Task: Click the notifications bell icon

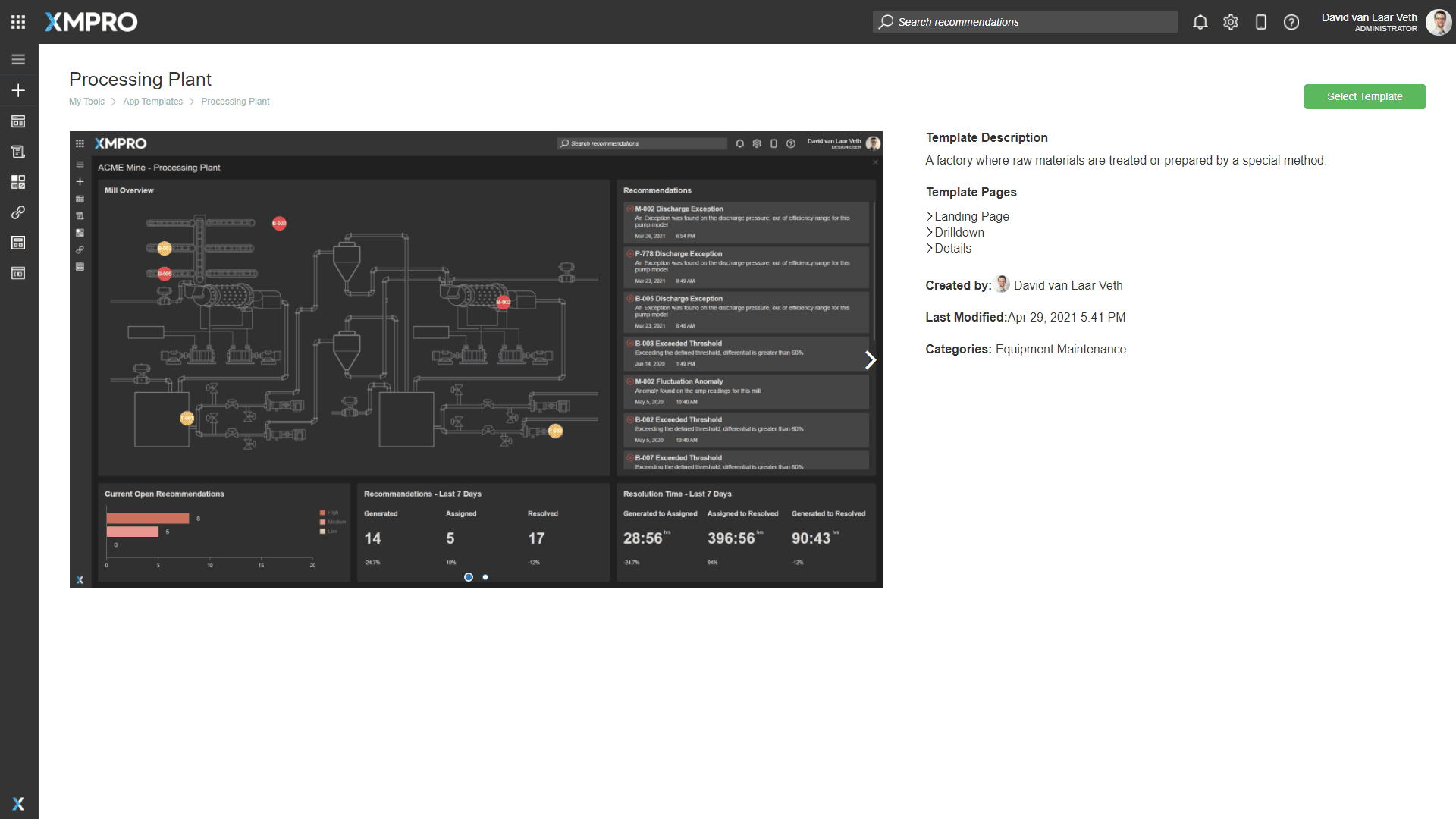Action: pos(1200,22)
